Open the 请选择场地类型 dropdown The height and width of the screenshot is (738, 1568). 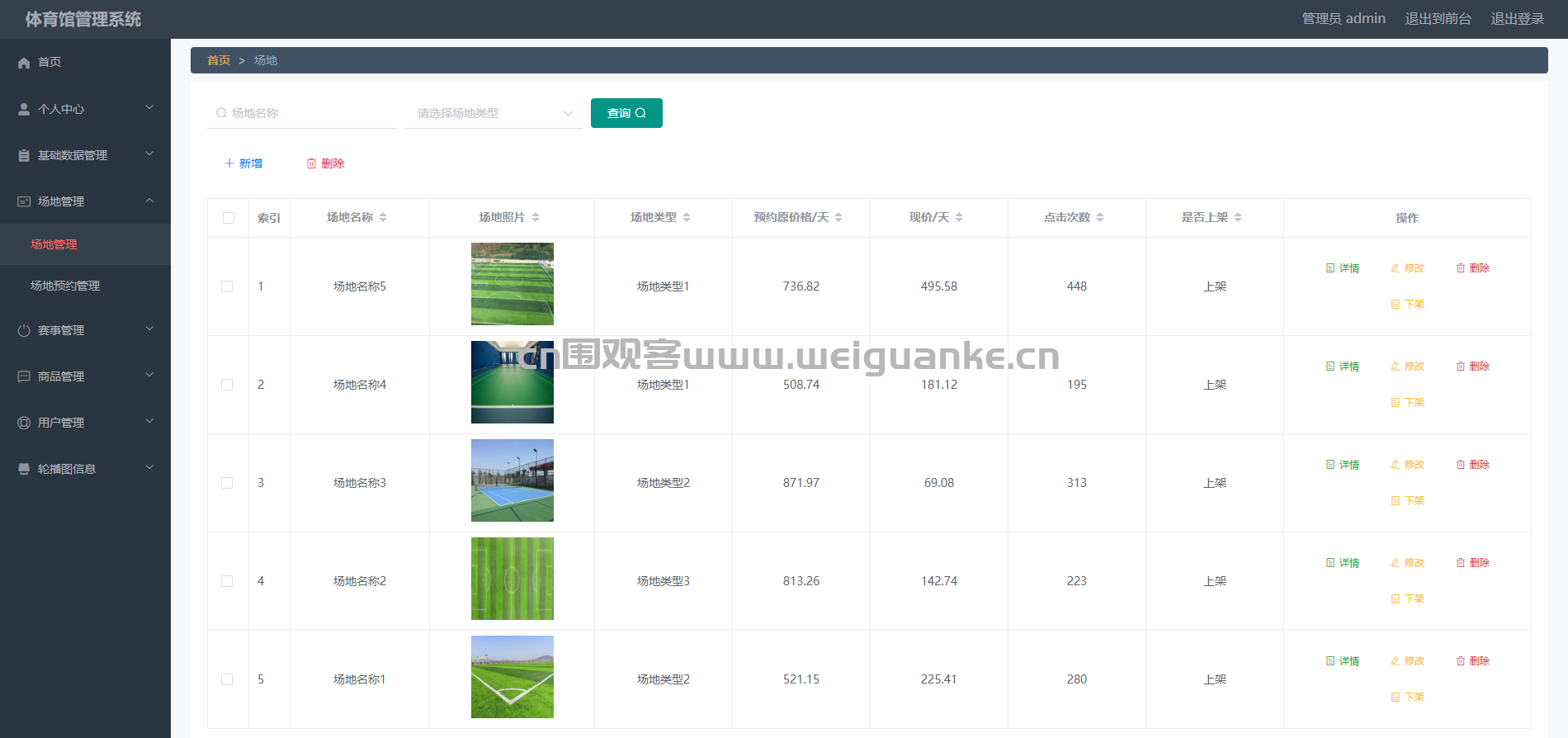(494, 113)
